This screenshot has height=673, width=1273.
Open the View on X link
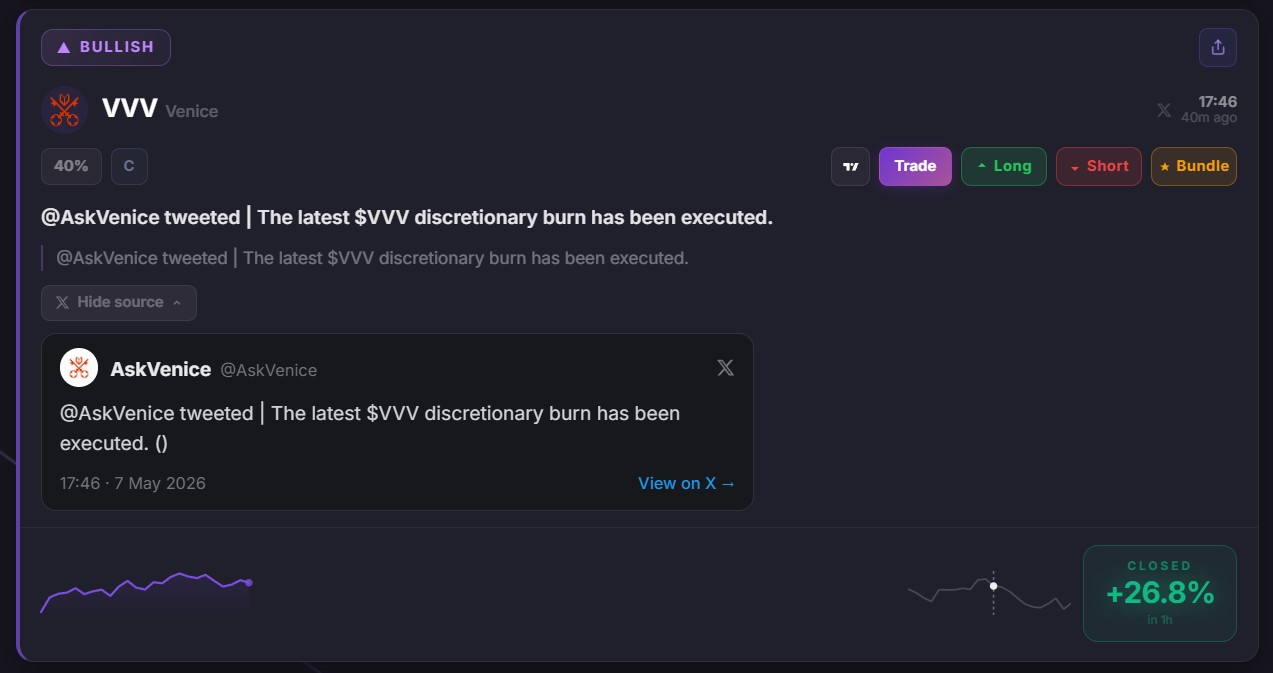(x=687, y=483)
